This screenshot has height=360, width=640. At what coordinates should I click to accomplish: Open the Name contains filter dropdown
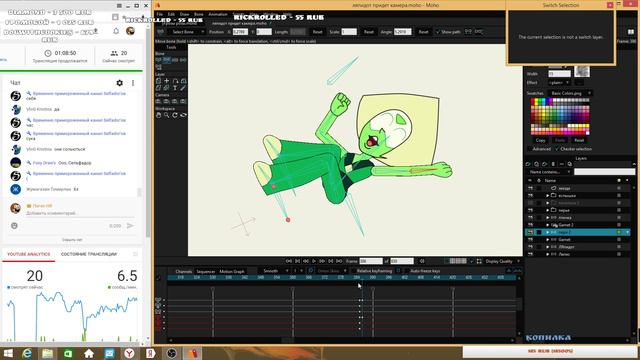(549, 172)
